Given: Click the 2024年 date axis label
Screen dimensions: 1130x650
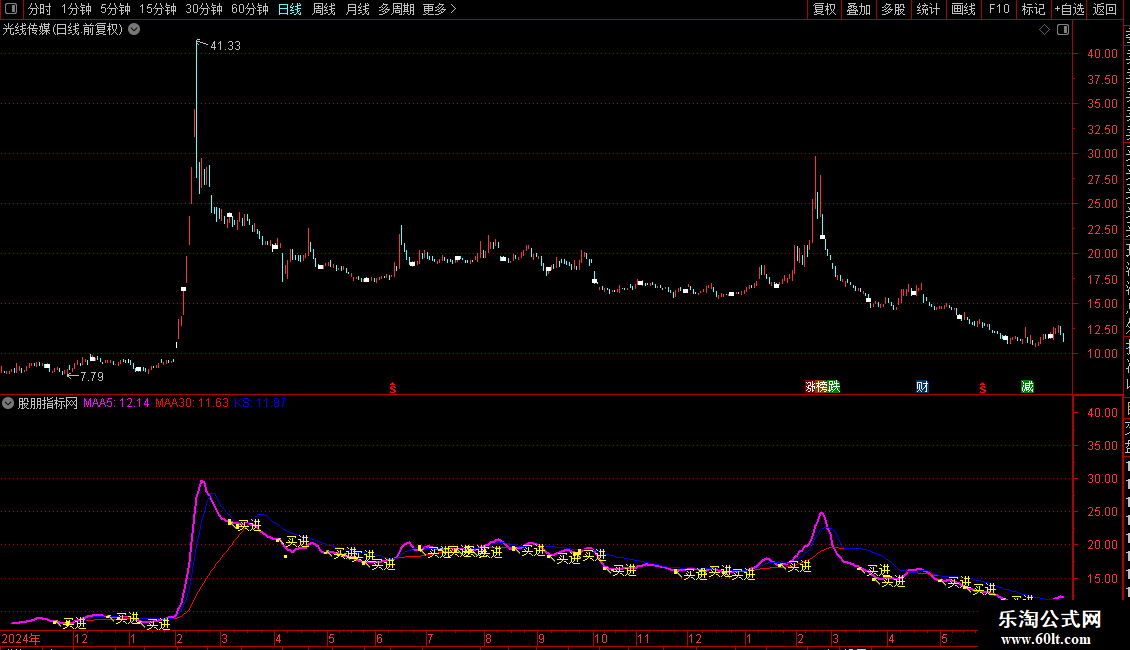Looking at the screenshot, I should tap(21, 638).
